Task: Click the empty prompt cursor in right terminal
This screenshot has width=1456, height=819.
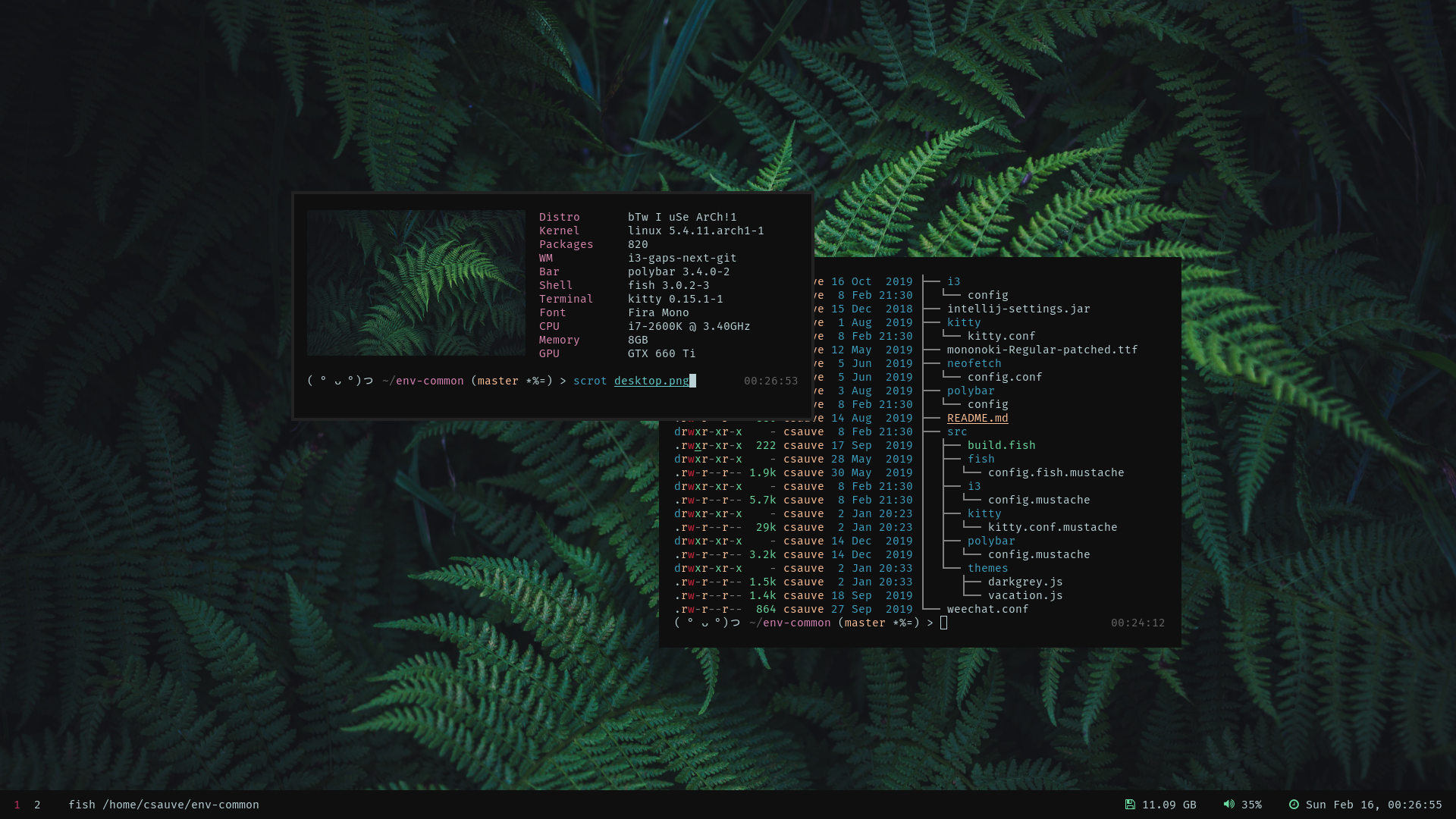Action: 943,623
